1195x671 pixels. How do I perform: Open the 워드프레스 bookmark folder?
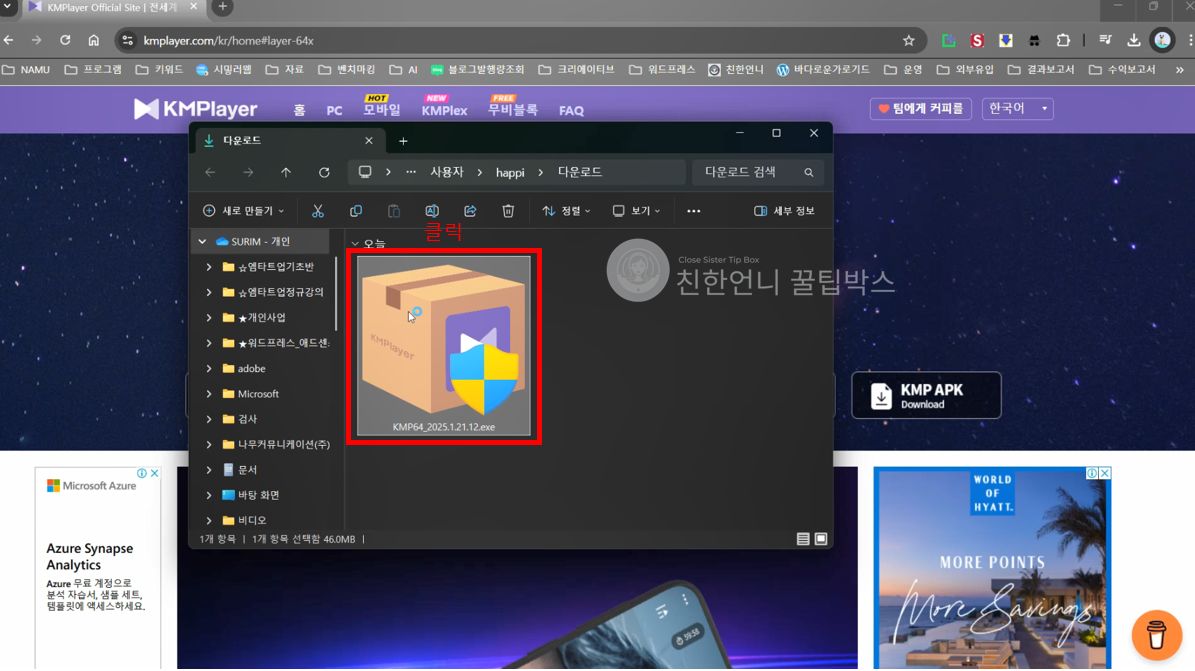pos(662,69)
